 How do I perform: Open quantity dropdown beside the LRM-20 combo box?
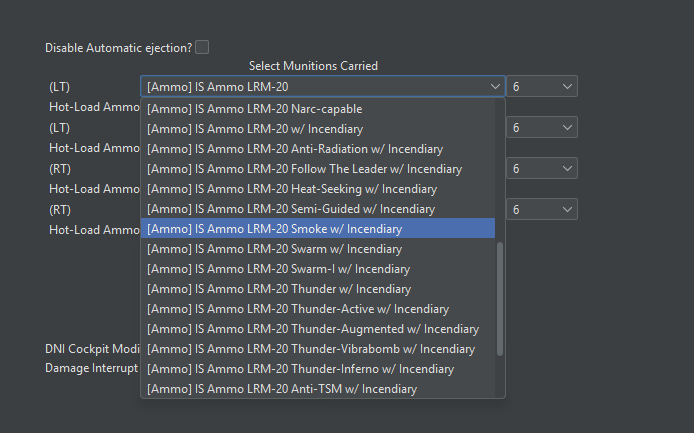(x=541, y=87)
